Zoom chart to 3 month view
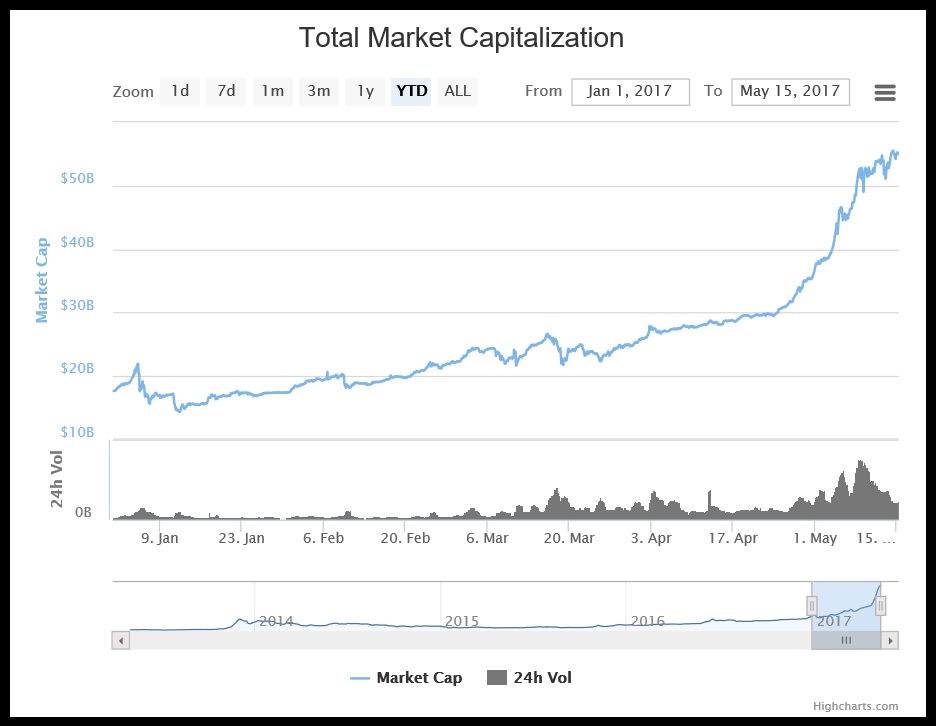 (x=318, y=91)
